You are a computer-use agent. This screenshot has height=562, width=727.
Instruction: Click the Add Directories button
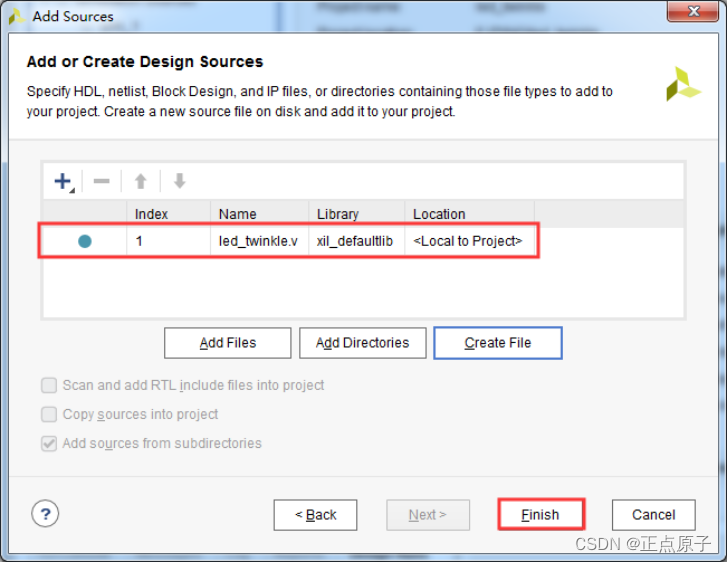(x=363, y=343)
